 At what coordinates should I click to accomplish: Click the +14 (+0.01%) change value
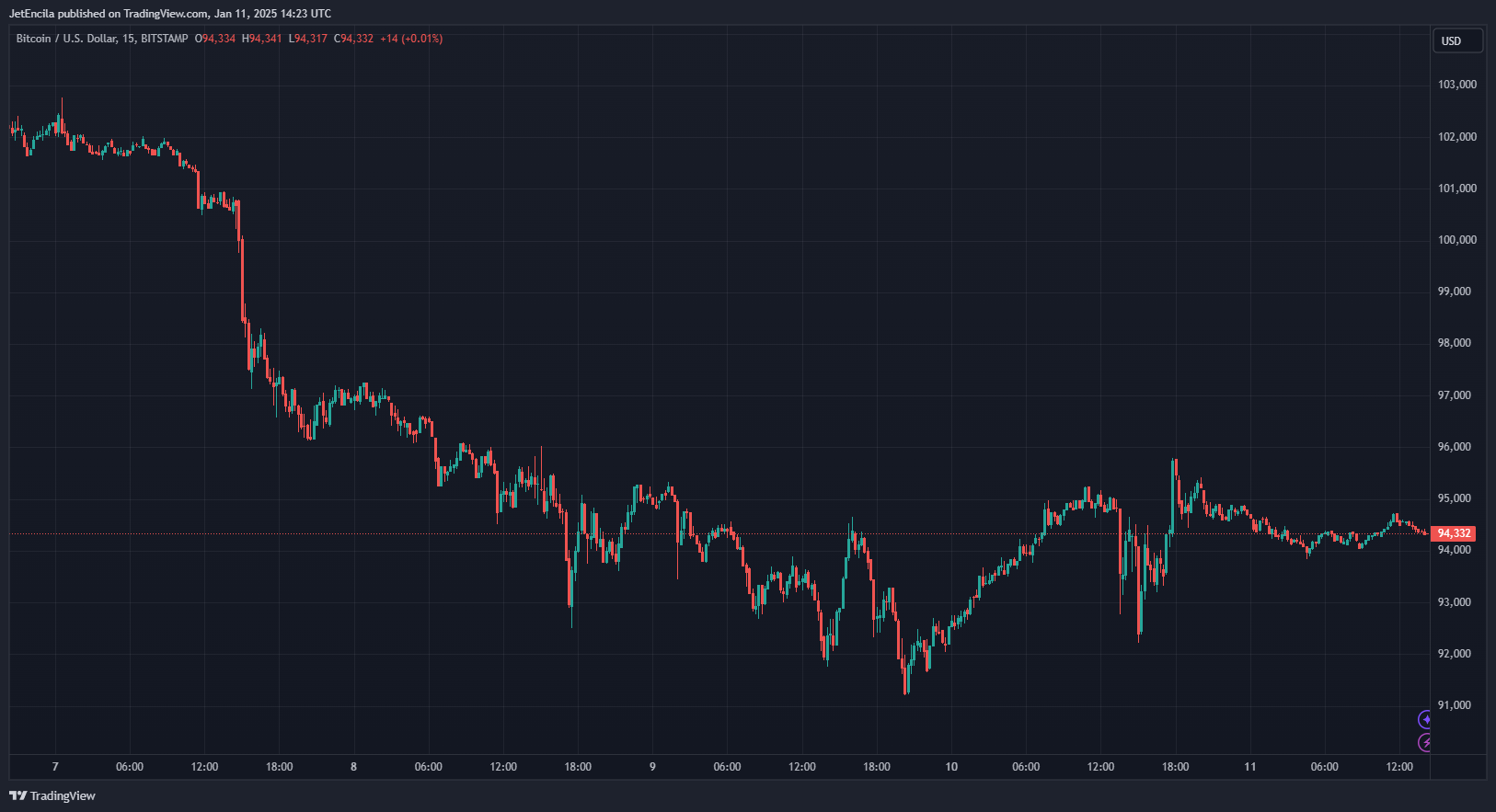point(411,39)
